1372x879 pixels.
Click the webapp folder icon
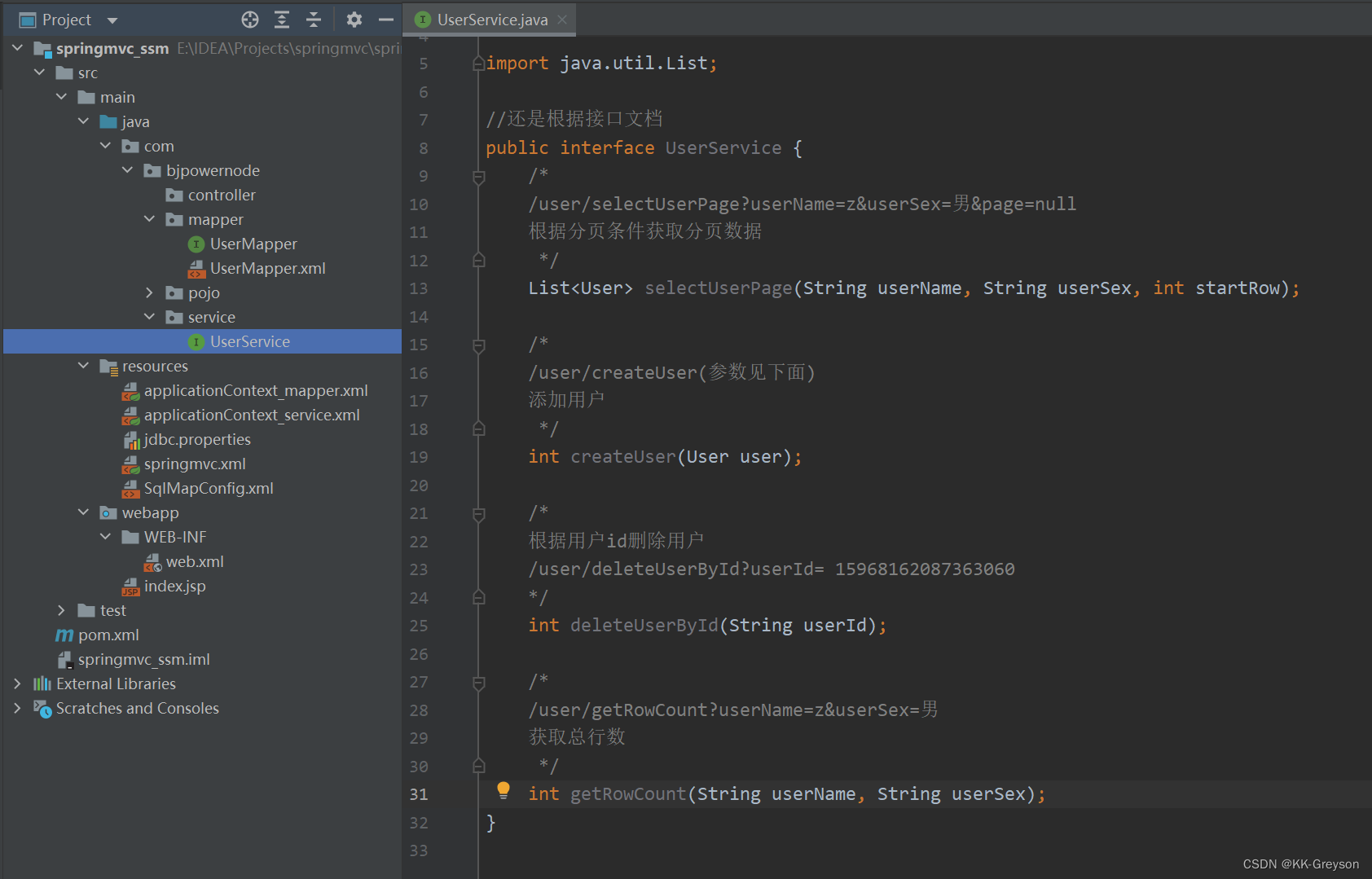pos(108,512)
